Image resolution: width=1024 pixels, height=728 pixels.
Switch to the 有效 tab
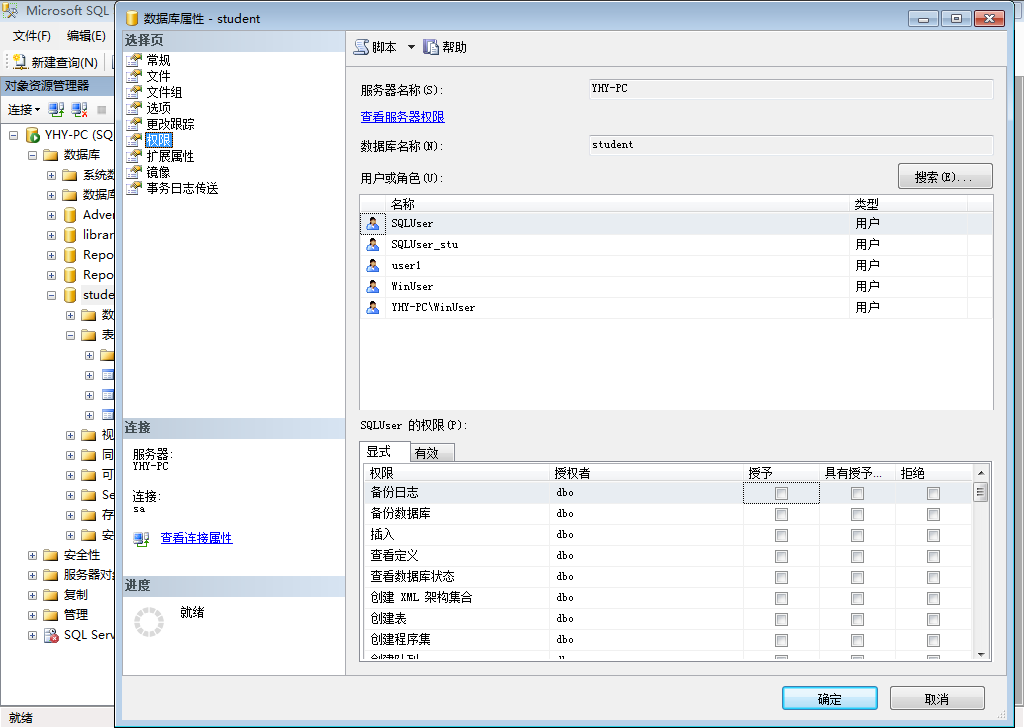coord(432,453)
